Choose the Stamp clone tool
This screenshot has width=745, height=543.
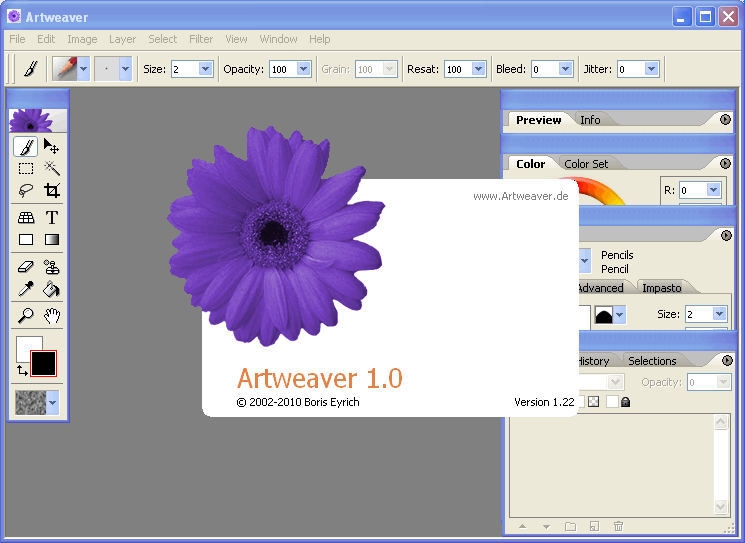(51, 267)
